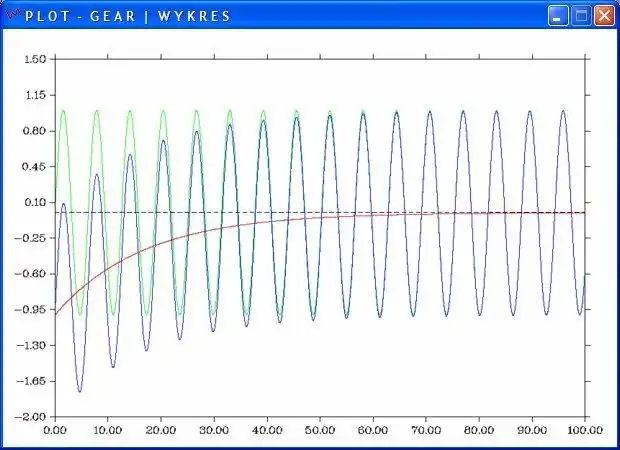The image size is (620, 450).
Task: Click the 50.00 label on horizontal axis
Action: [320, 430]
